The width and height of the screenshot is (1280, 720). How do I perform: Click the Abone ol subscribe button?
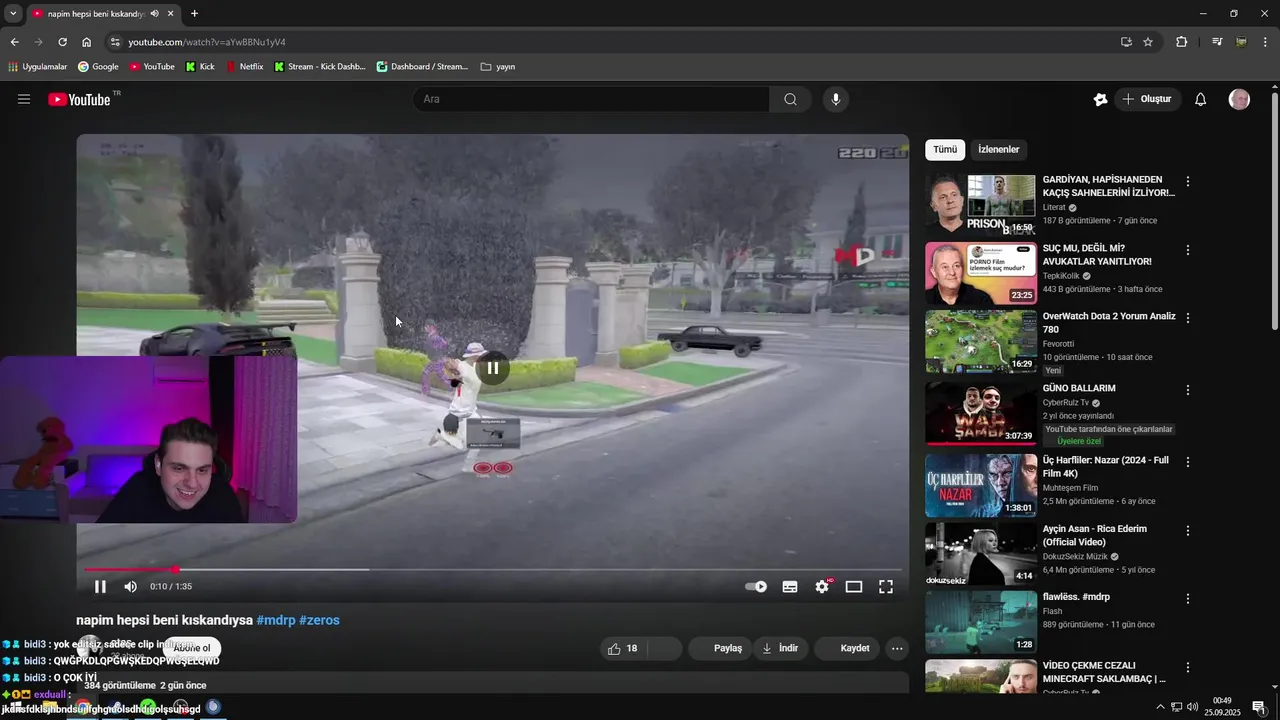[192, 648]
